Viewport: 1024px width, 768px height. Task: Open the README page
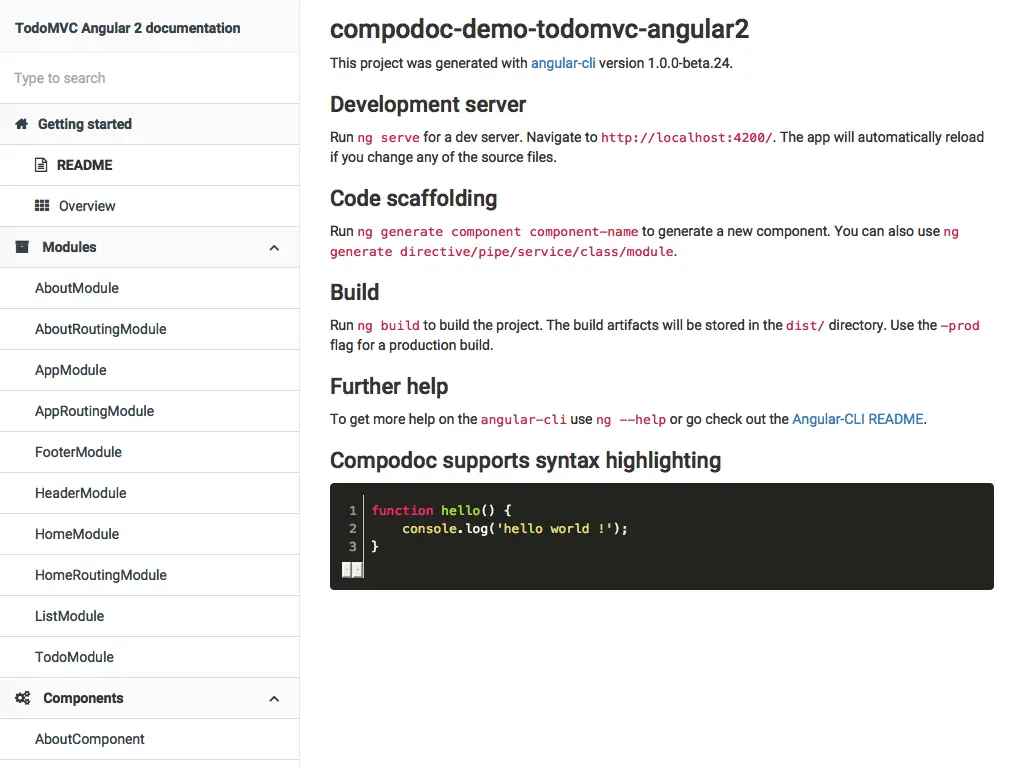(150, 165)
